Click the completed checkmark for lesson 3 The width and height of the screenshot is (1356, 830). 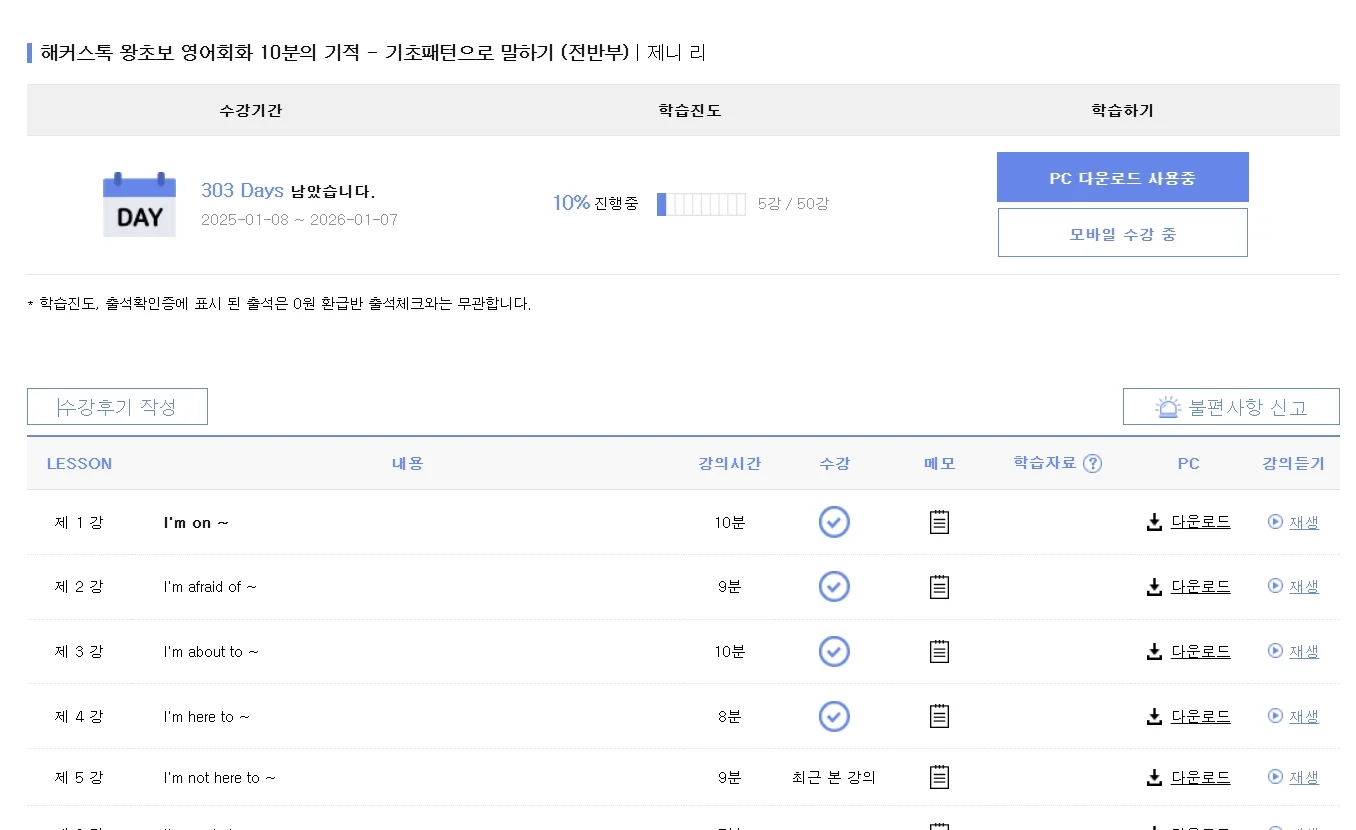point(834,652)
